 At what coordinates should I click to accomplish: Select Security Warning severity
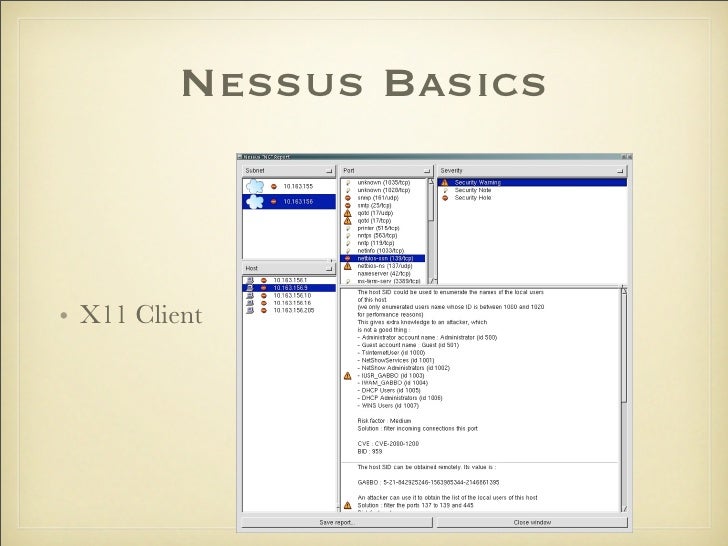point(532,182)
